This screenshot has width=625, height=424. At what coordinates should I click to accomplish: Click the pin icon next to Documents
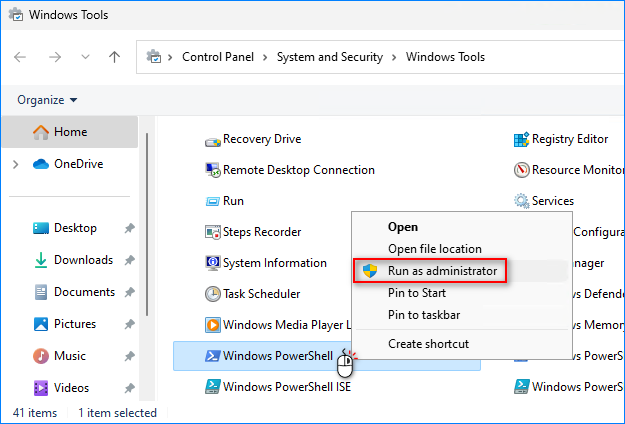tap(130, 292)
